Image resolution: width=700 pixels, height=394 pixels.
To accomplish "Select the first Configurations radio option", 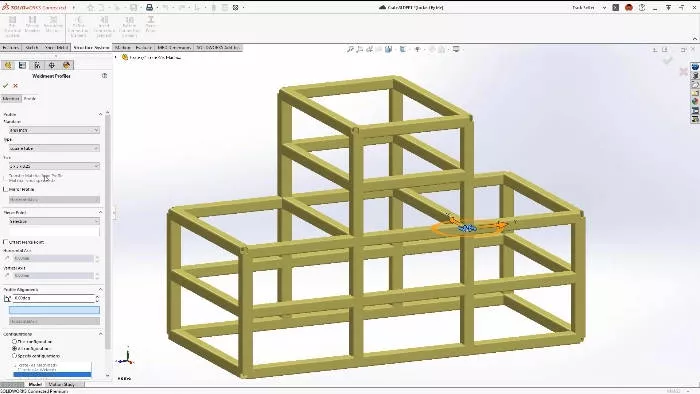I will coord(15,341).
